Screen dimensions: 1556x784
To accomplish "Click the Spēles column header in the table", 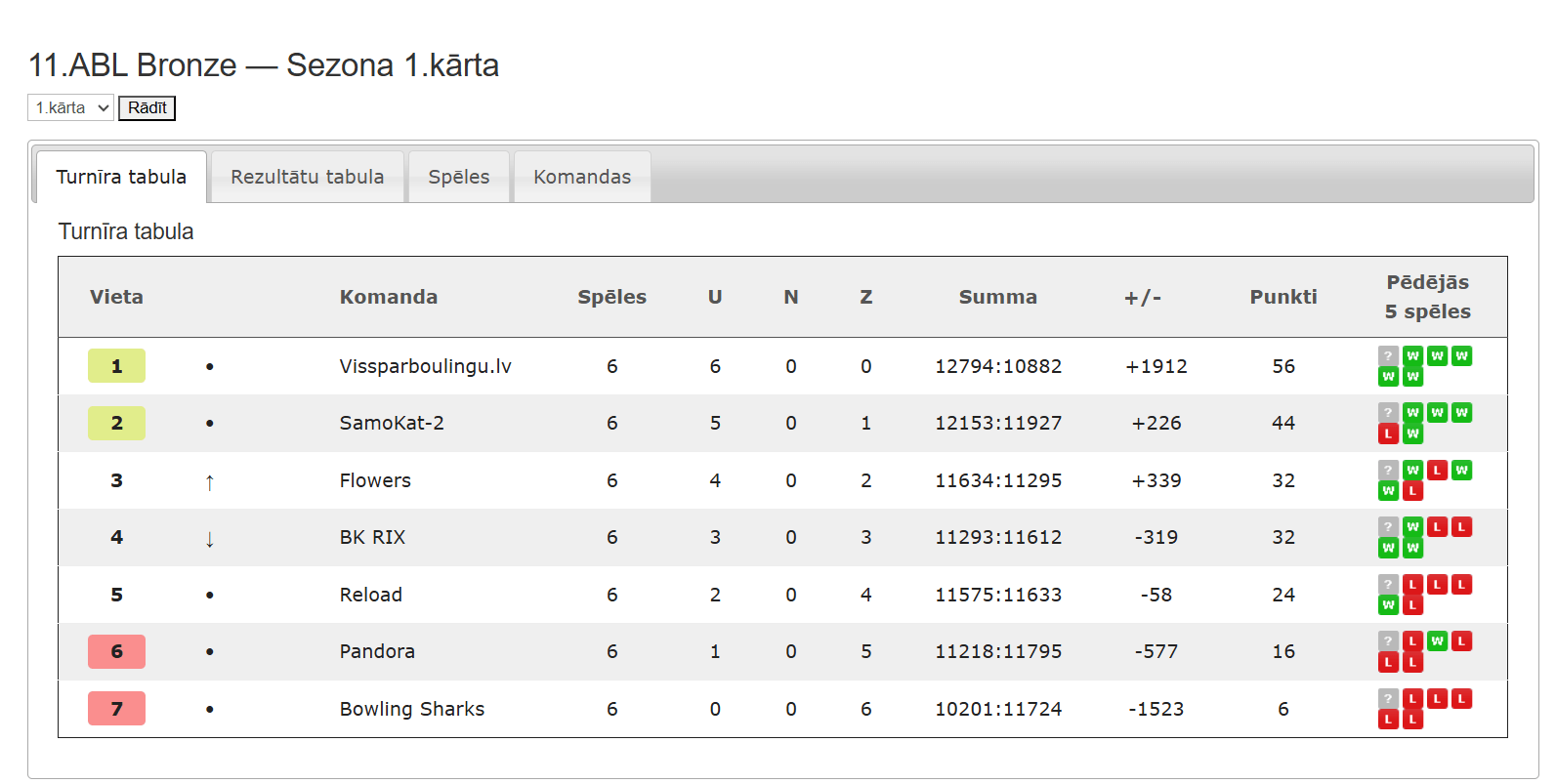I will [611, 297].
